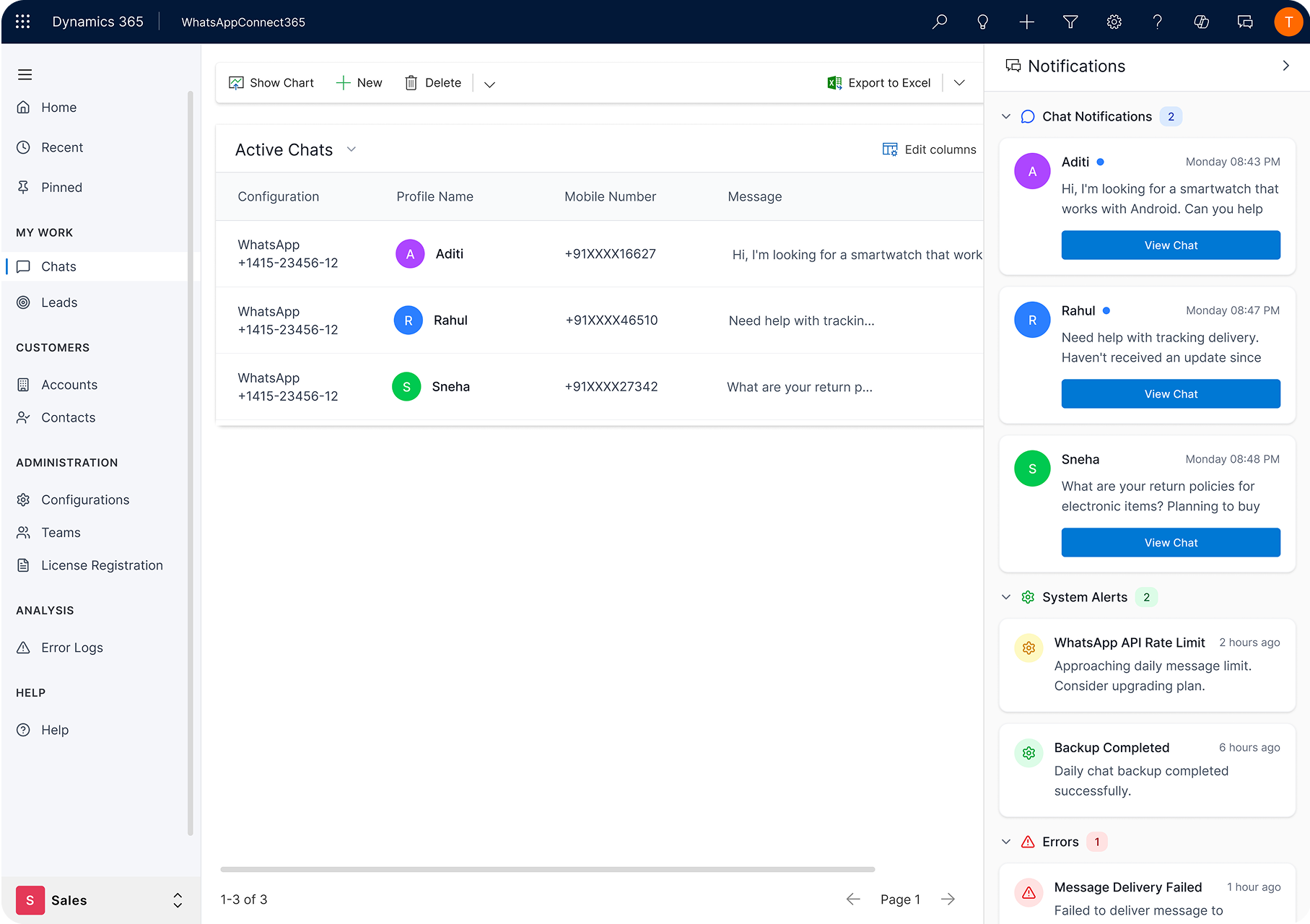Open the user profile avatar T

(1288, 22)
